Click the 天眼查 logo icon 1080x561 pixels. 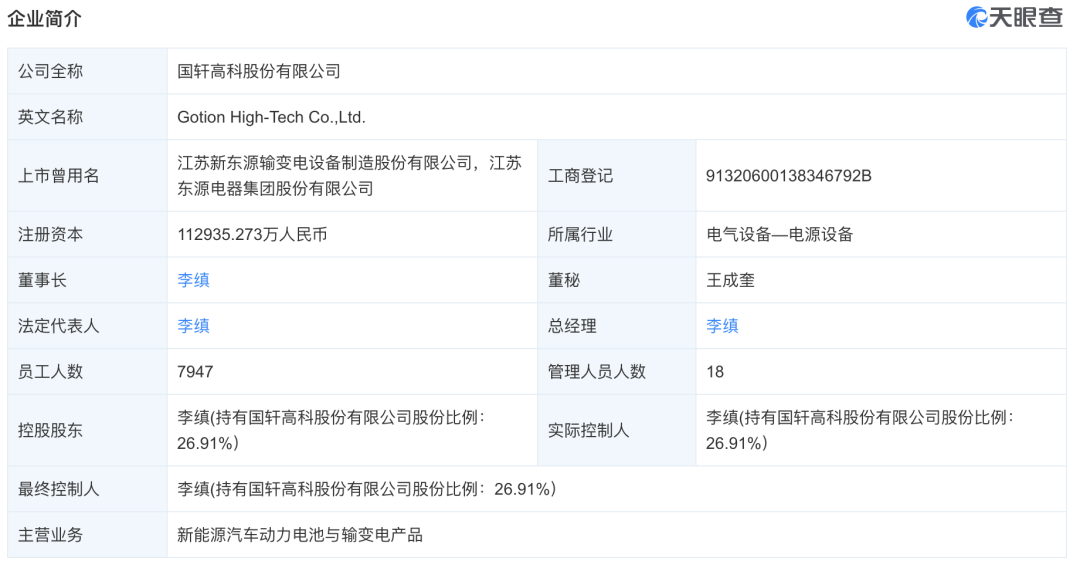click(x=977, y=17)
